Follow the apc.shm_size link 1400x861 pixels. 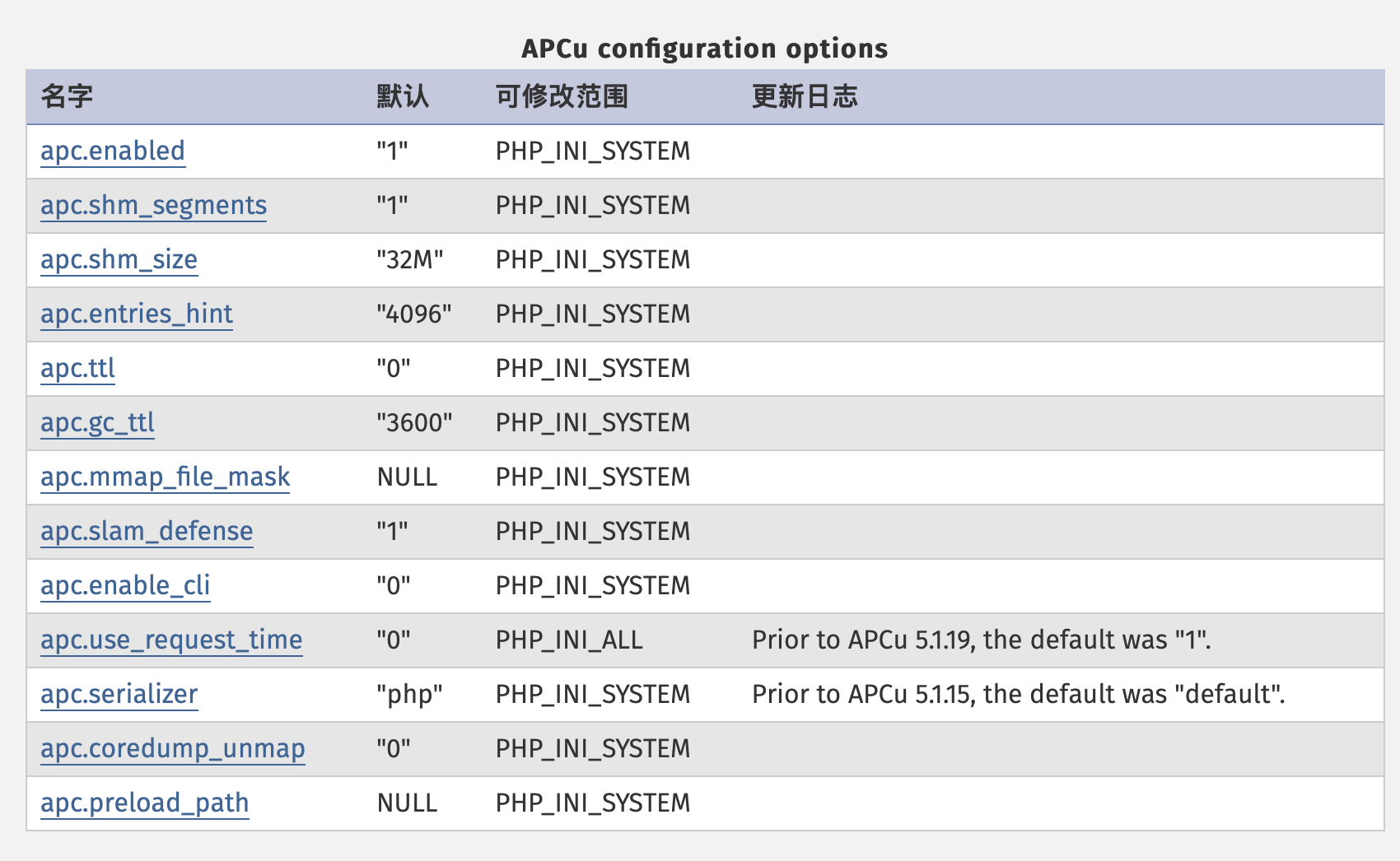(x=119, y=260)
